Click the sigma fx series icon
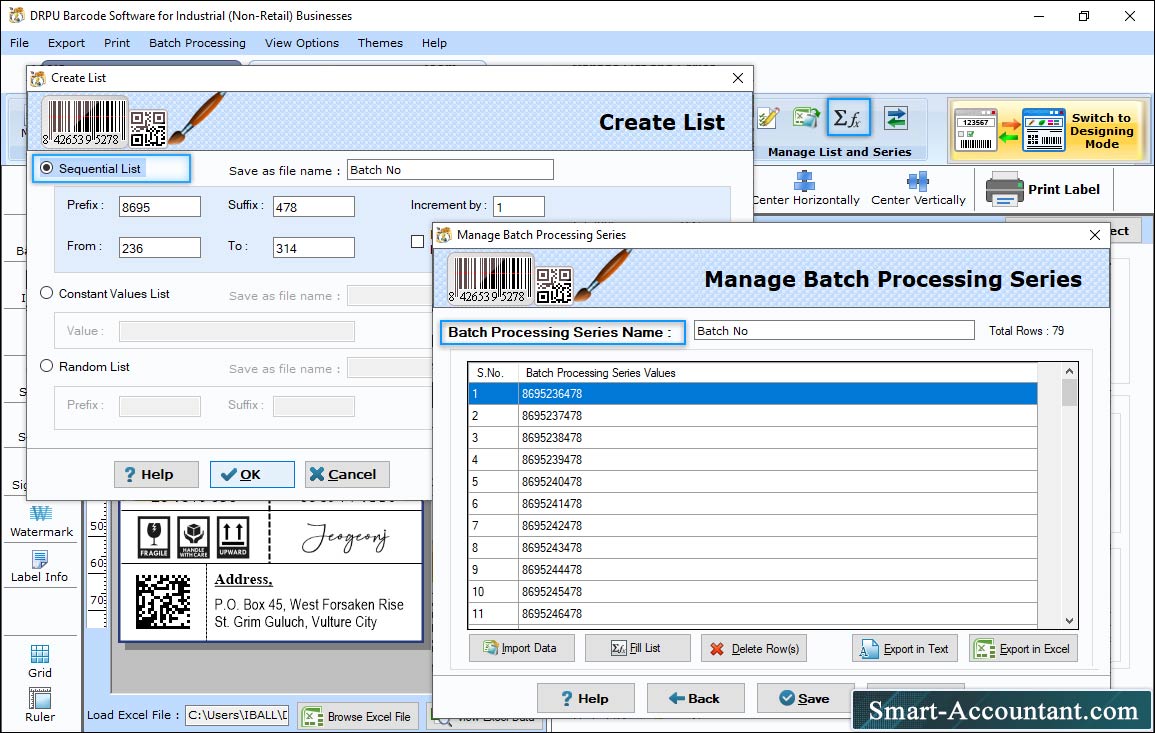Image resolution: width=1155 pixels, height=733 pixels. (x=849, y=118)
